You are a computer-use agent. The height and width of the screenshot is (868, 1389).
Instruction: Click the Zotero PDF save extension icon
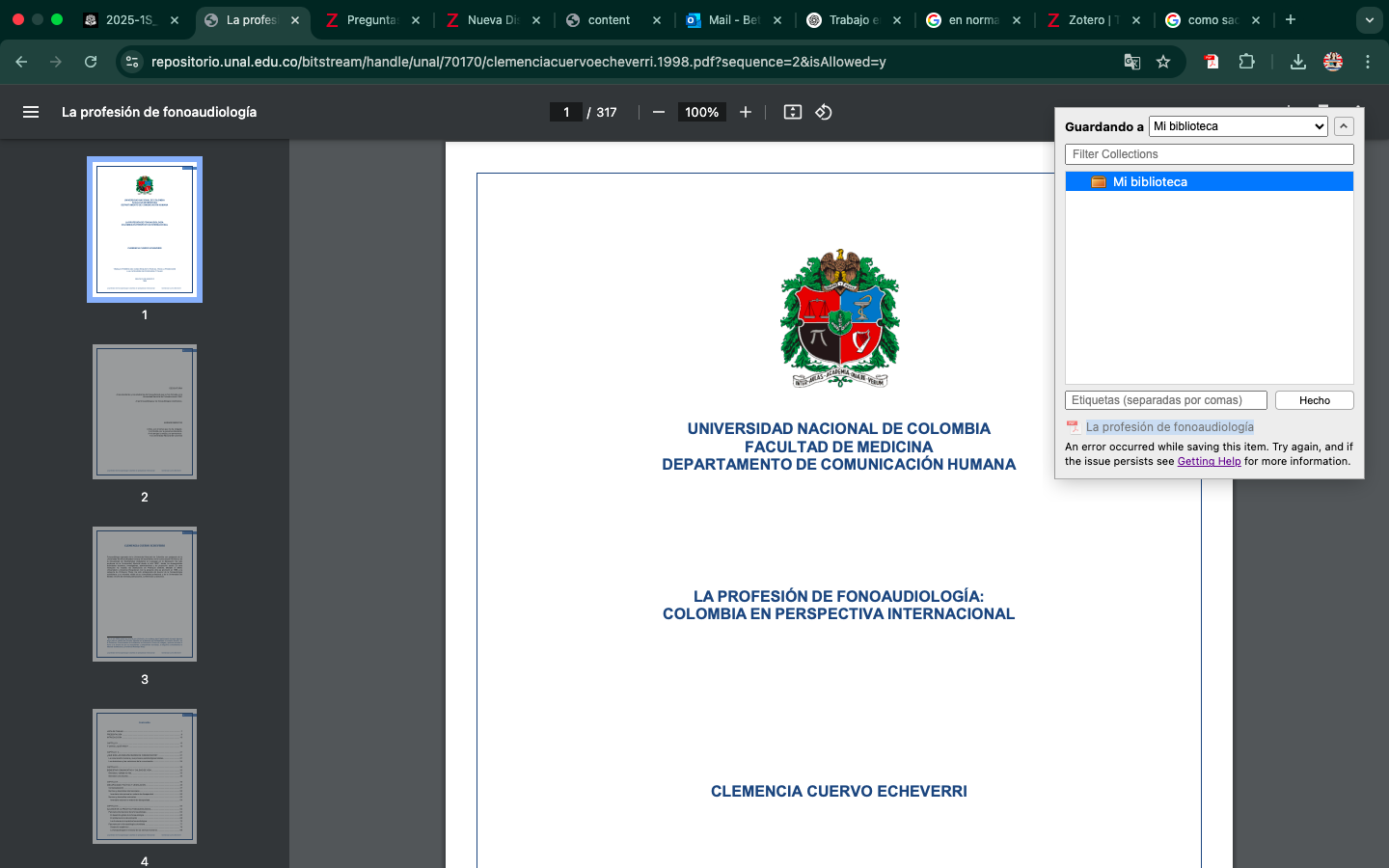(1212, 62)
